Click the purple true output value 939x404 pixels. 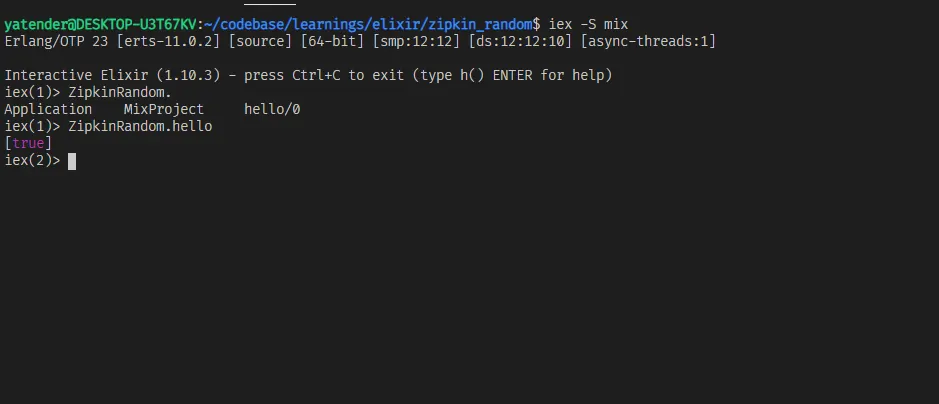coord(28,143)
